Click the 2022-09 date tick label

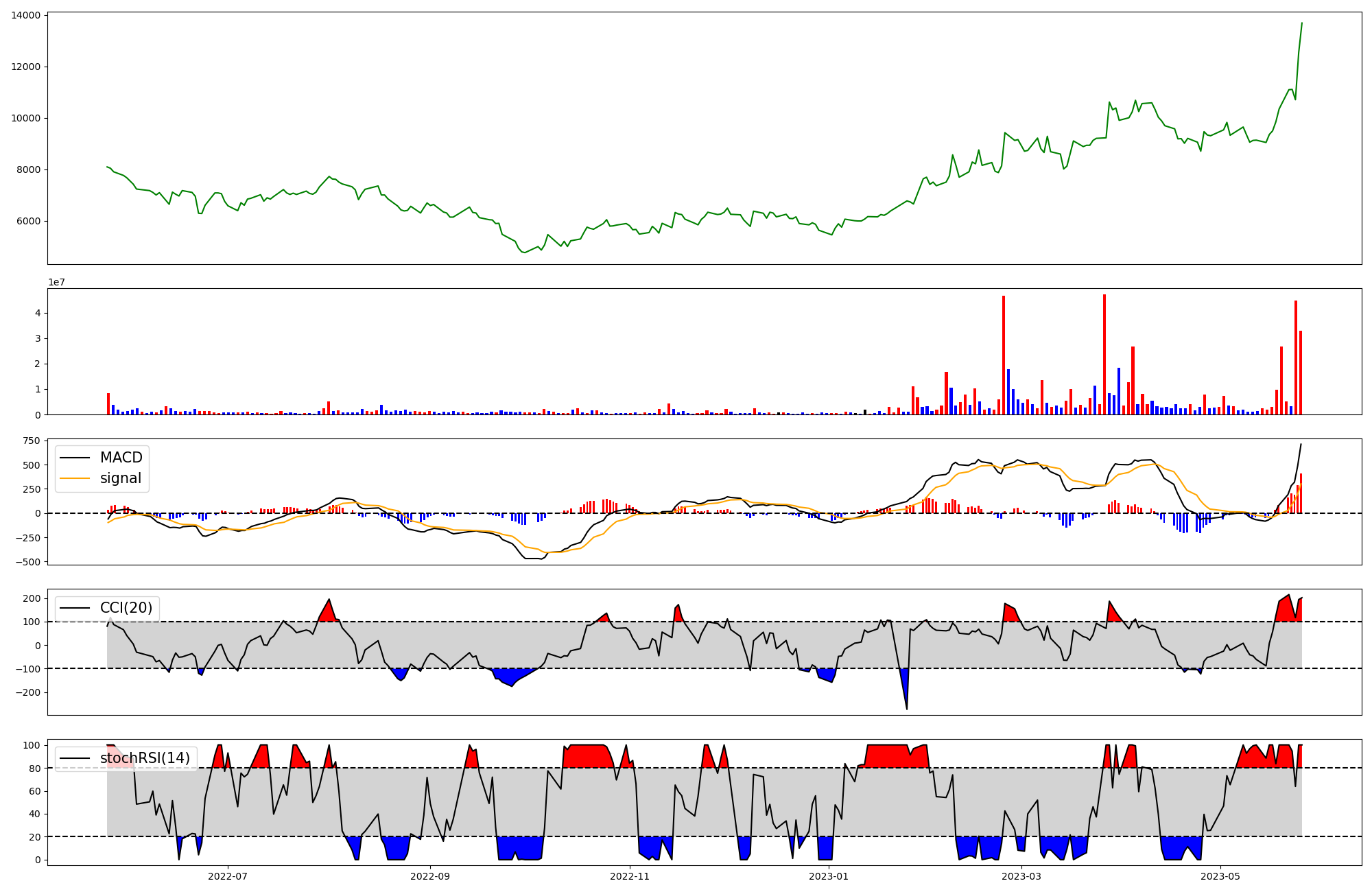click(x=430, y=876)
